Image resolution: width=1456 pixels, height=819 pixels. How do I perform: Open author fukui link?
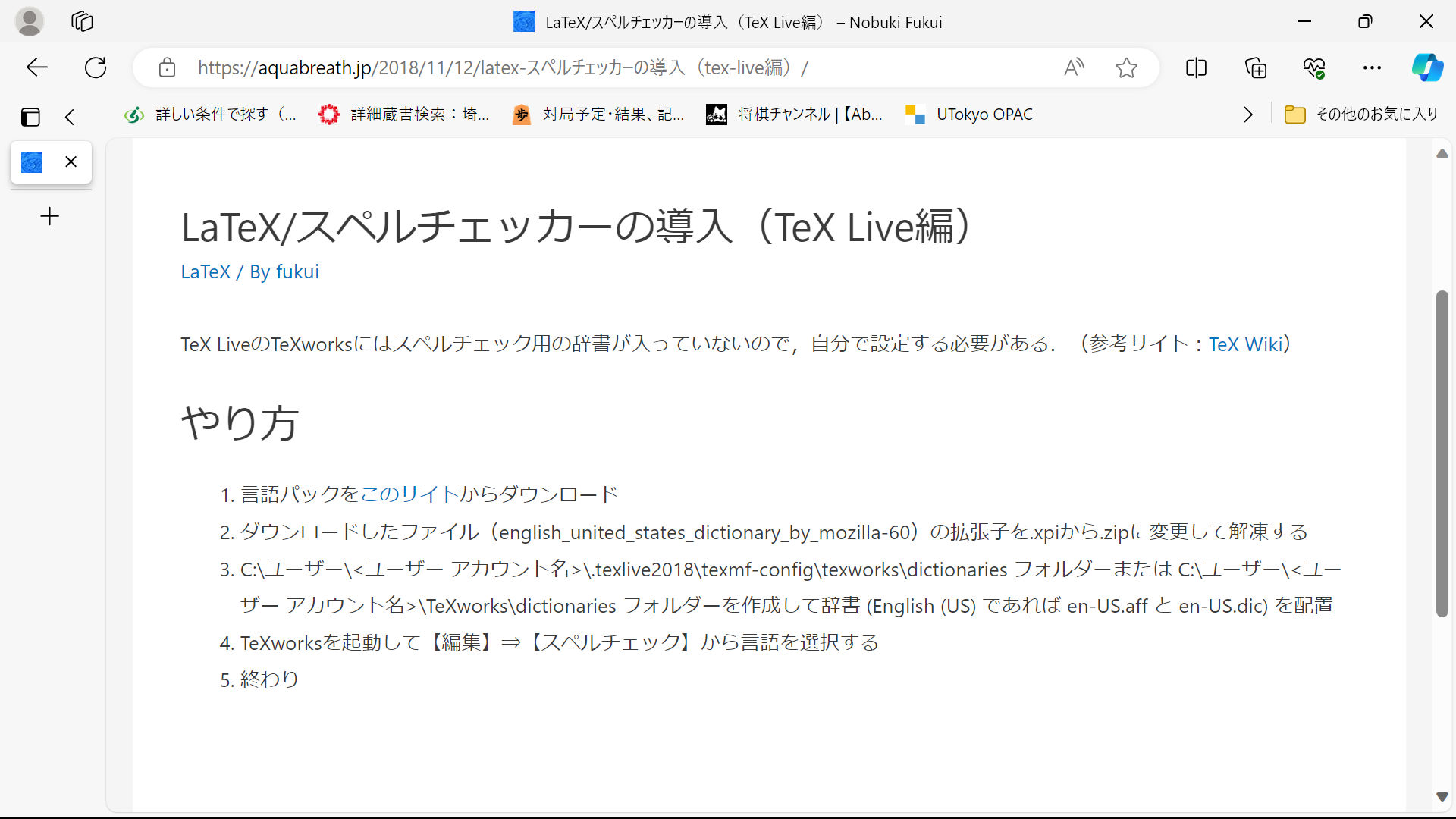297,271
